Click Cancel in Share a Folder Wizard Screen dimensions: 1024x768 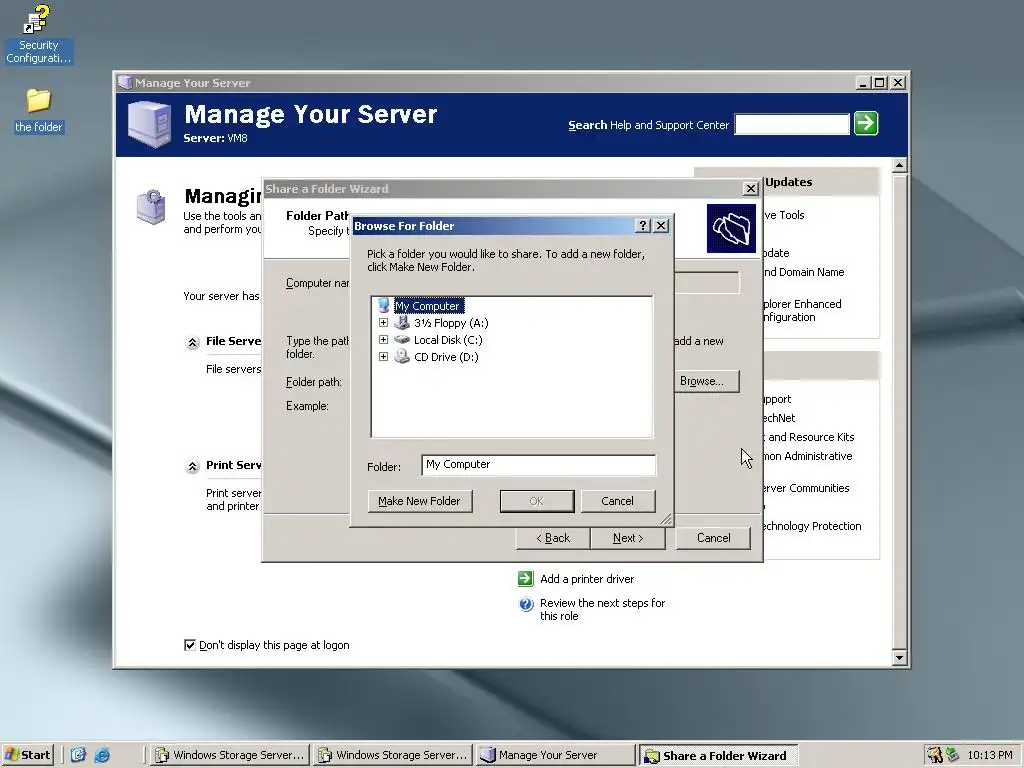(x=713, y=538)
